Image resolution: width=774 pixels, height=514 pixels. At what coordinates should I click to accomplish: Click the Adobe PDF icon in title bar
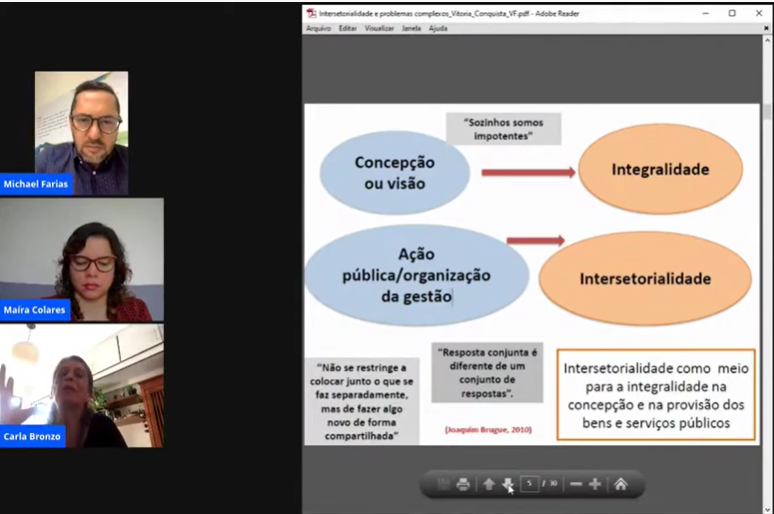[311, 13]
